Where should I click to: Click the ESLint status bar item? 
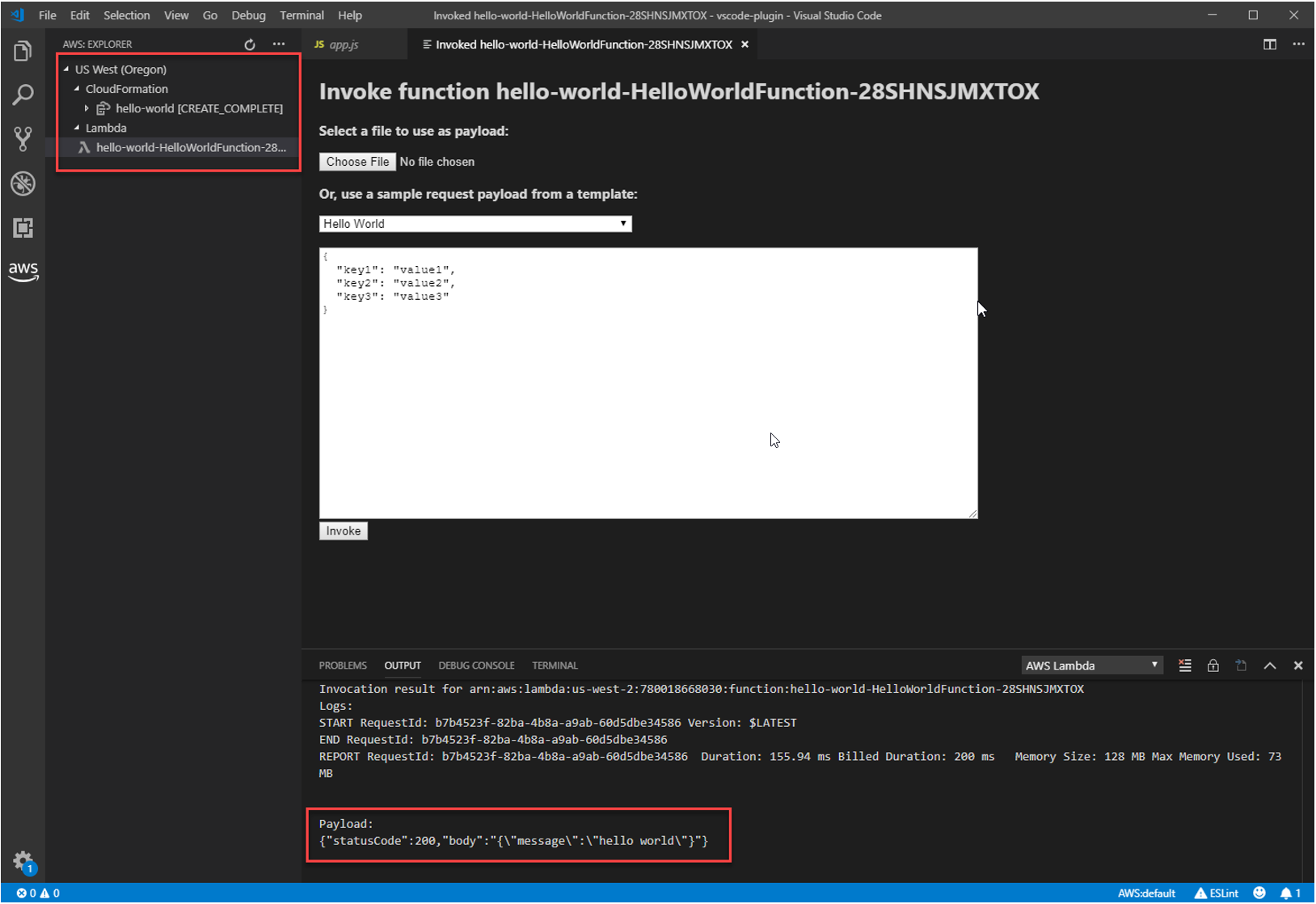(x=1217, y=893)
